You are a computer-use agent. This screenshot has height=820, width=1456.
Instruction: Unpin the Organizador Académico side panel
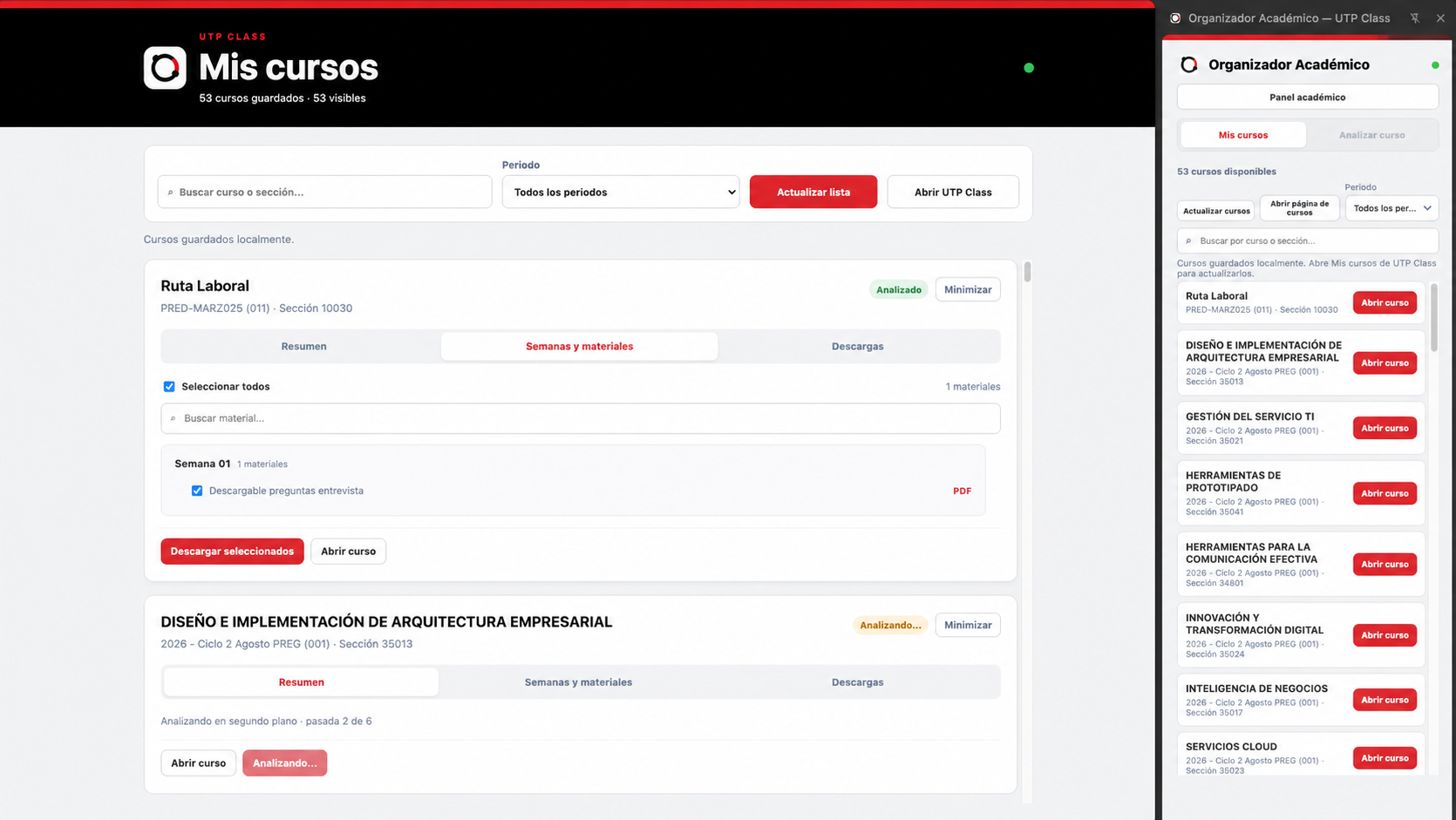(1415, 18)
